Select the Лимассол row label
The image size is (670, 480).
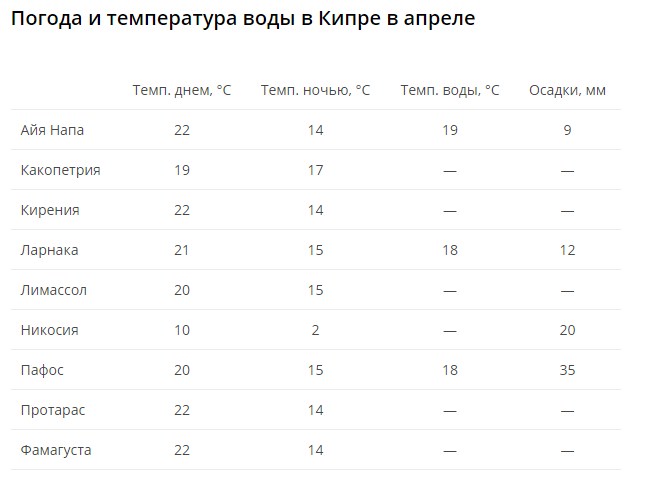point(54,290)
